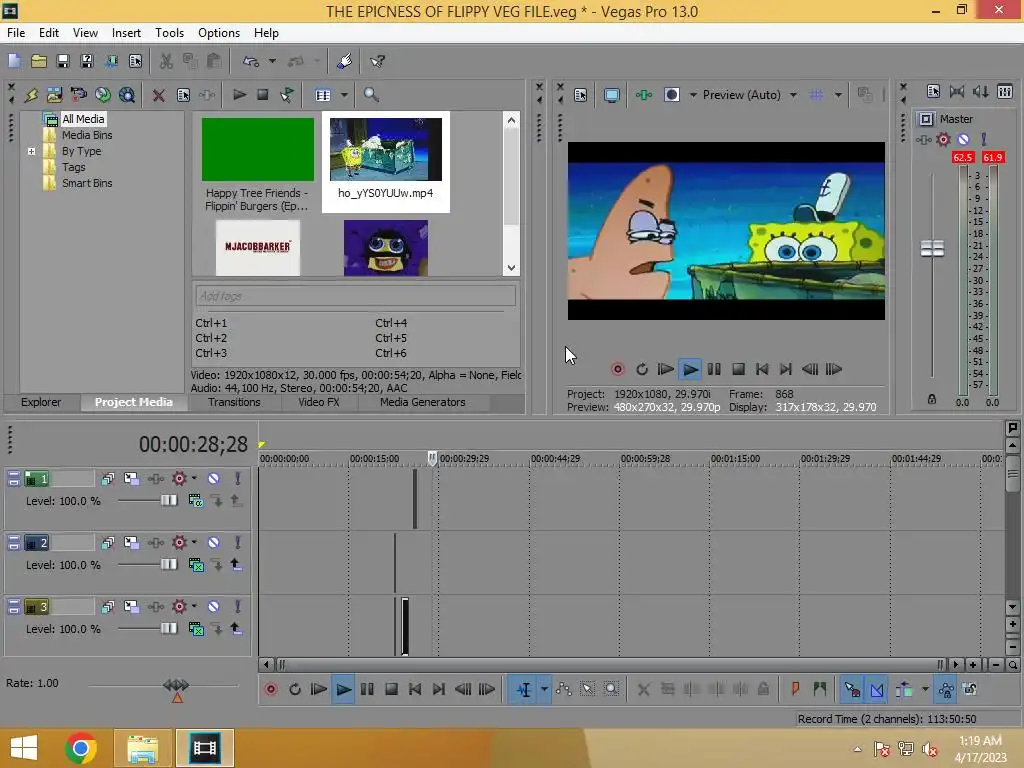Screen dimensions: 1024x768
Task: Open the Tools menu
Action: click(x=169, y=33)
